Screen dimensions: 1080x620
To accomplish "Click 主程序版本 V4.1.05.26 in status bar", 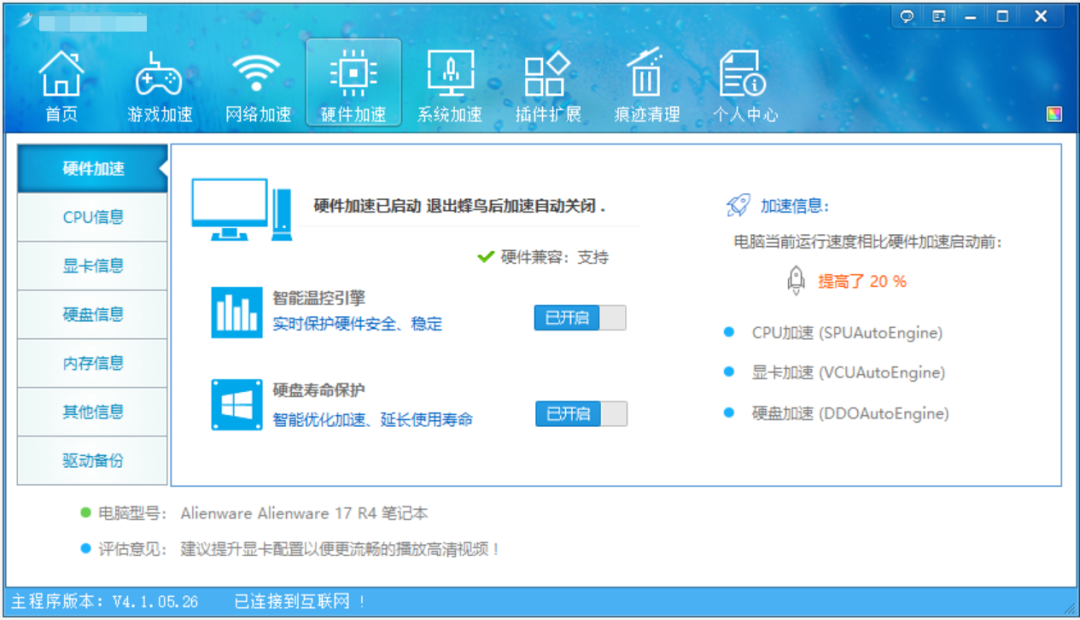I will [105, 601].
